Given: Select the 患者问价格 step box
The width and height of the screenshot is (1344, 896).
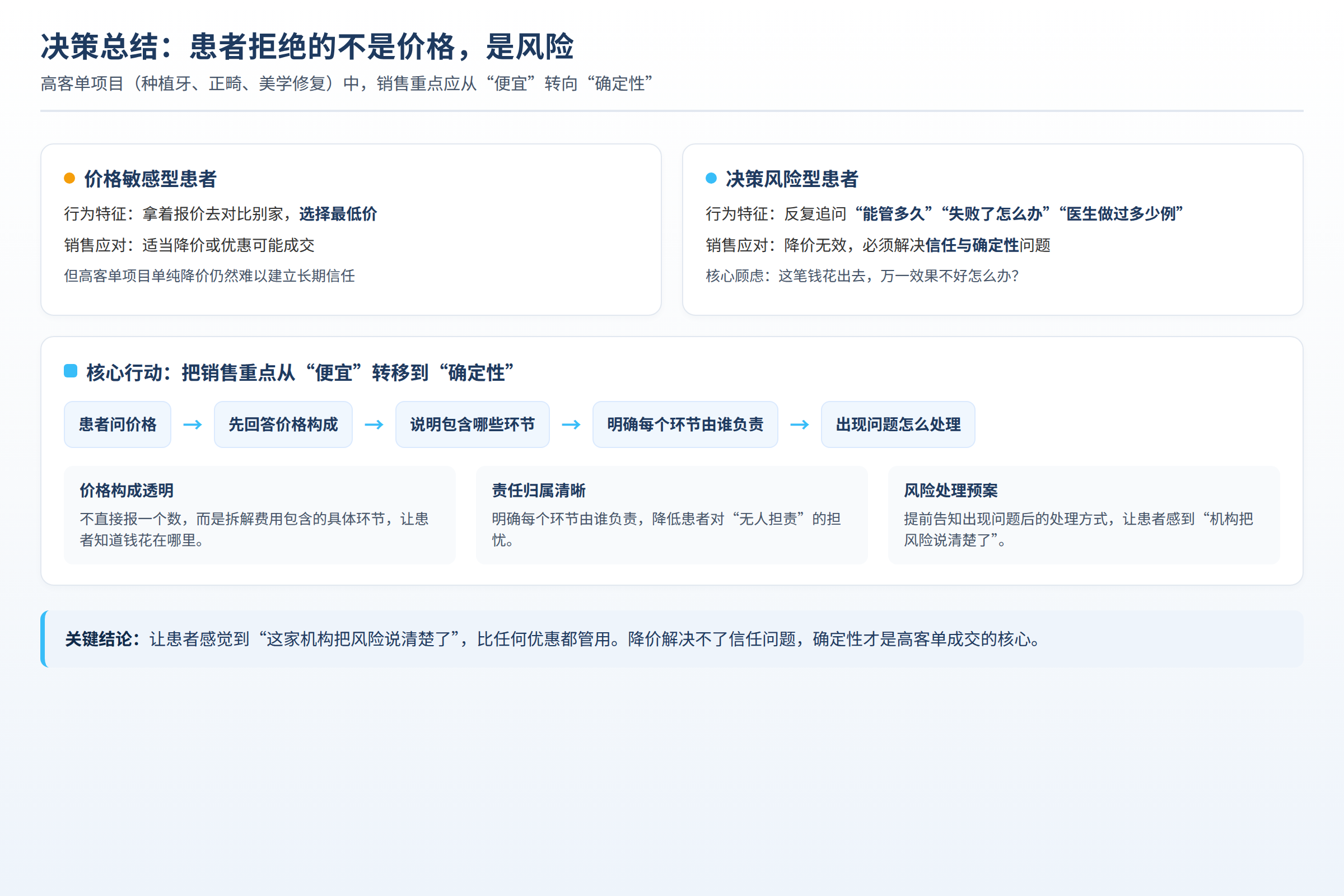Looking at the screenshot, I should tap(118, 424).
